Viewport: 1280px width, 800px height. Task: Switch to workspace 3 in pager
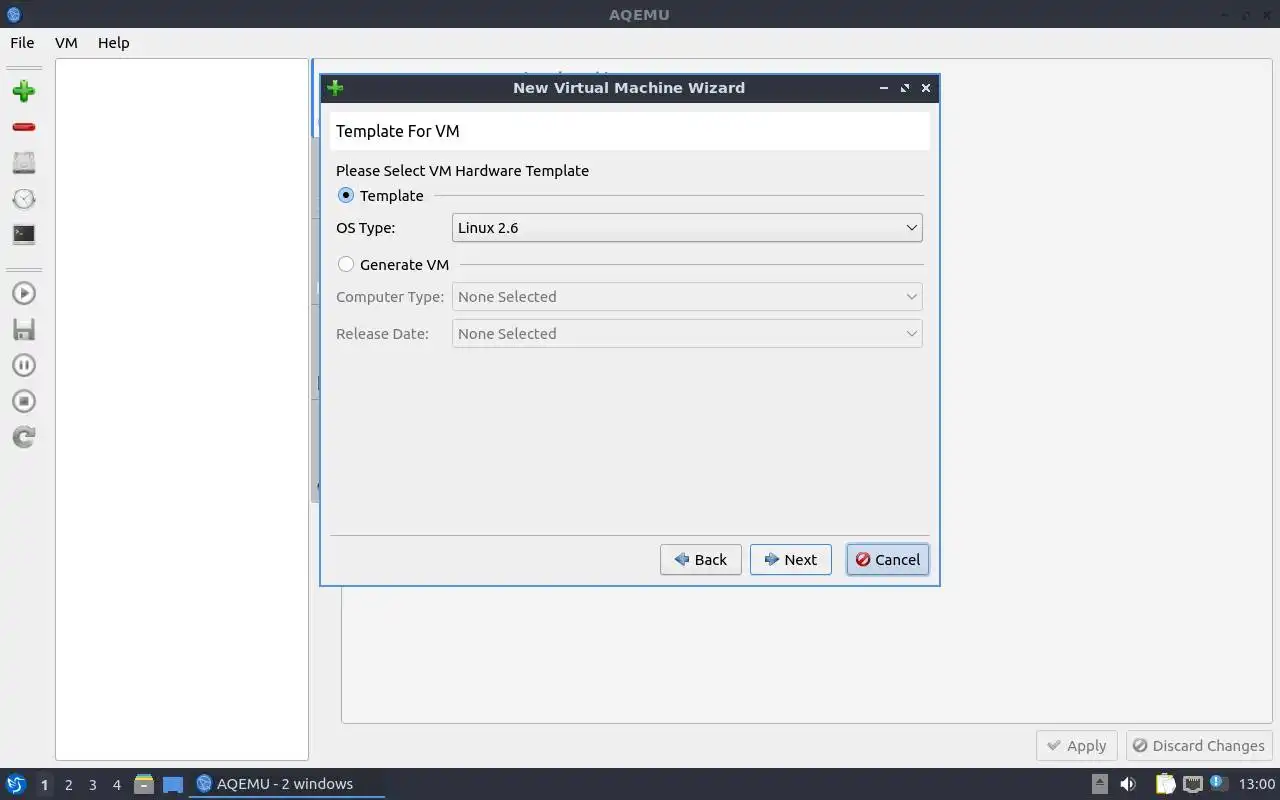pyautogui.click(x=92, y=785)
